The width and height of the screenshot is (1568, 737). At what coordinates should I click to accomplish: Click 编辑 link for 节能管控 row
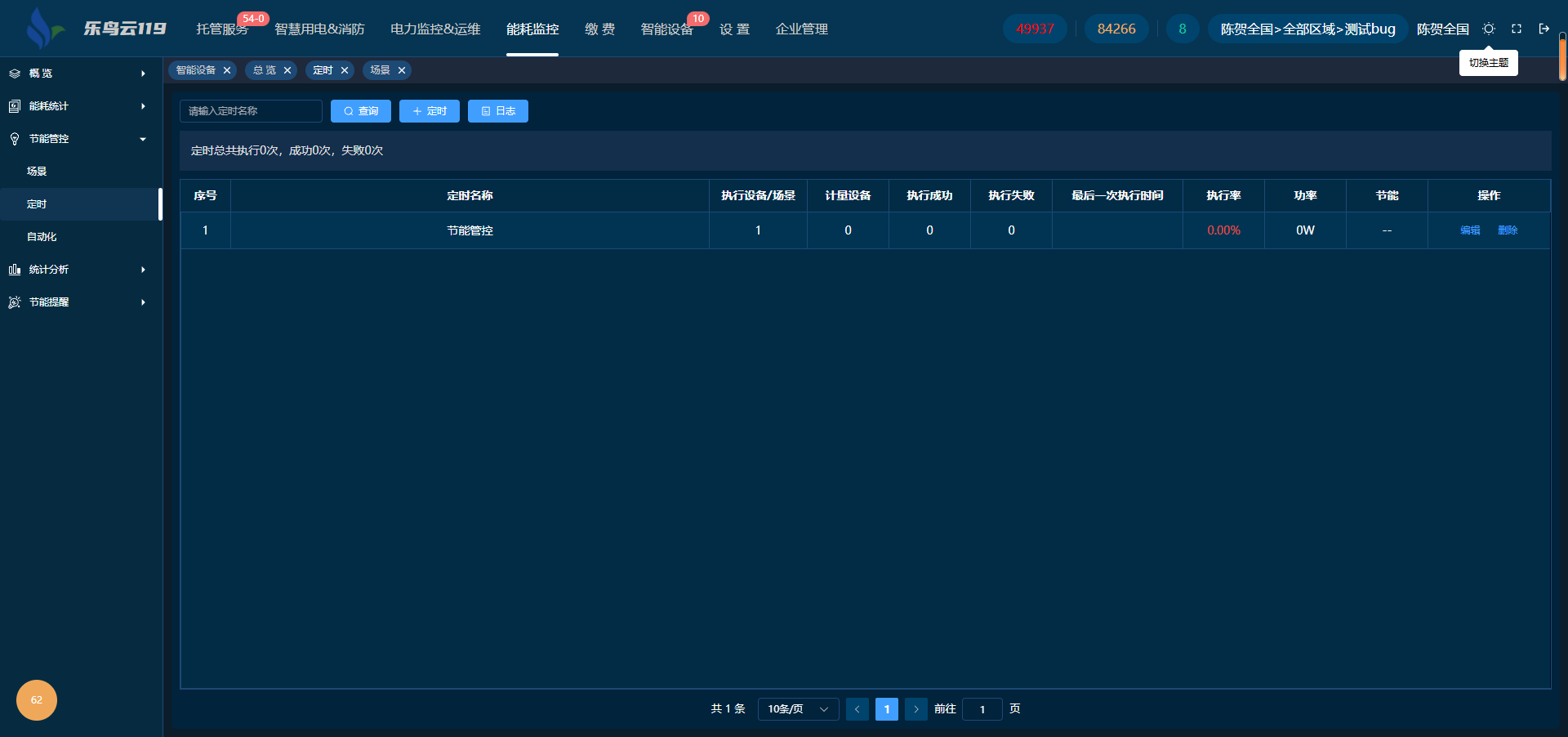click(1470, 230)
